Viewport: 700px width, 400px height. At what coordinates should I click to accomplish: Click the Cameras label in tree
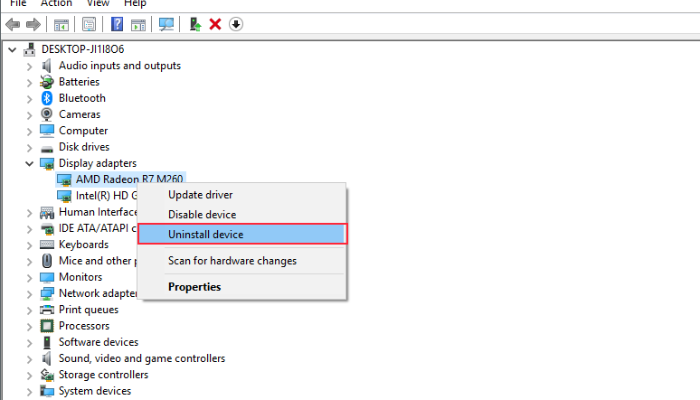coord(80,115)
